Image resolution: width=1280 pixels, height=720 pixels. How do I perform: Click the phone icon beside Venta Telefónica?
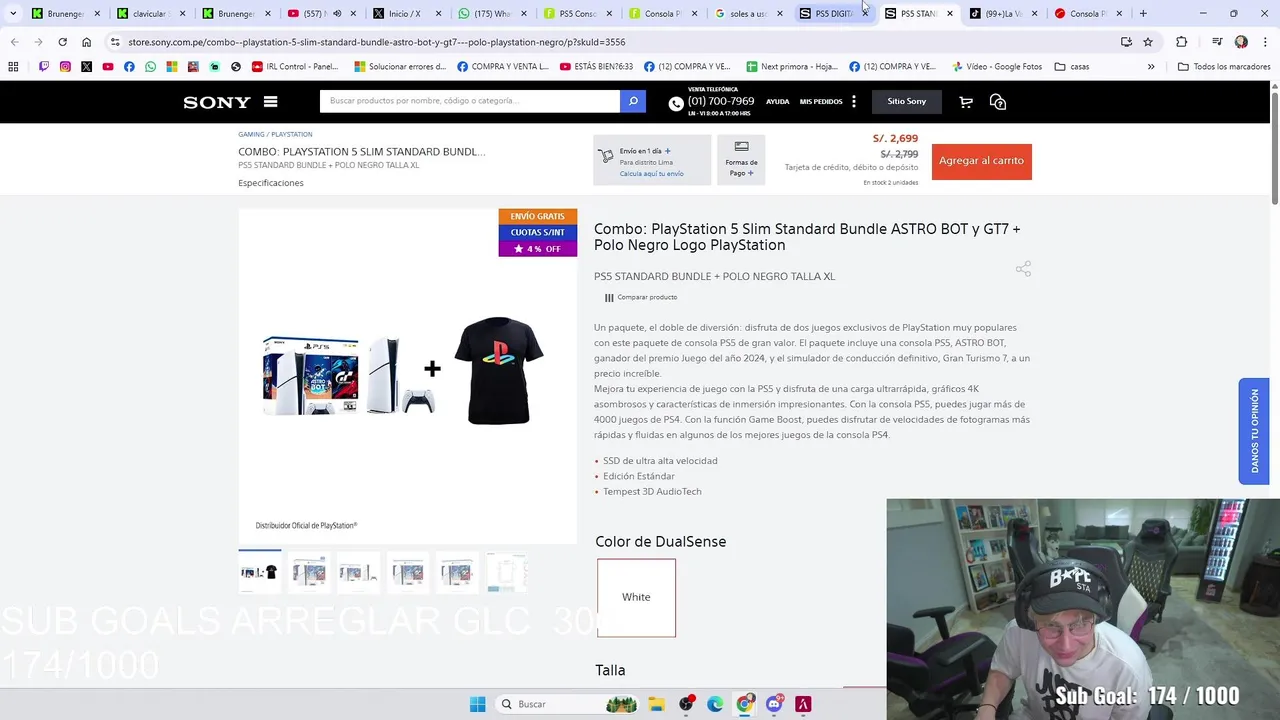(676, 103)
